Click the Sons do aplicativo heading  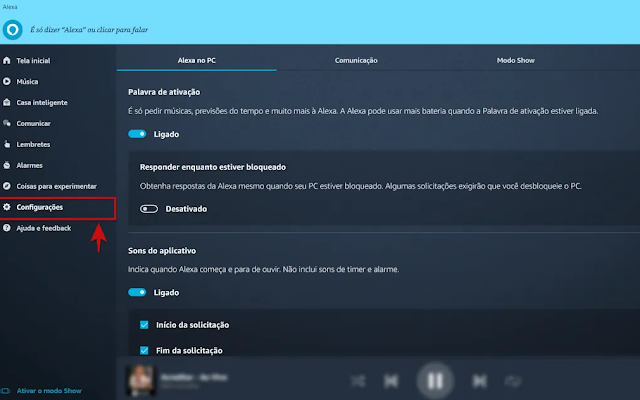point(162,251)
